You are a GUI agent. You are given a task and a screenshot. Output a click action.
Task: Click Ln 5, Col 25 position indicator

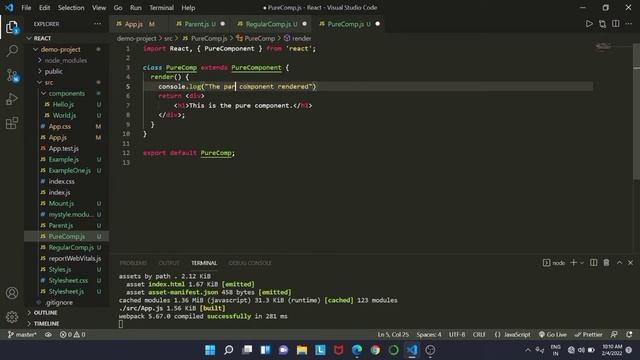(x=393, y=334)
